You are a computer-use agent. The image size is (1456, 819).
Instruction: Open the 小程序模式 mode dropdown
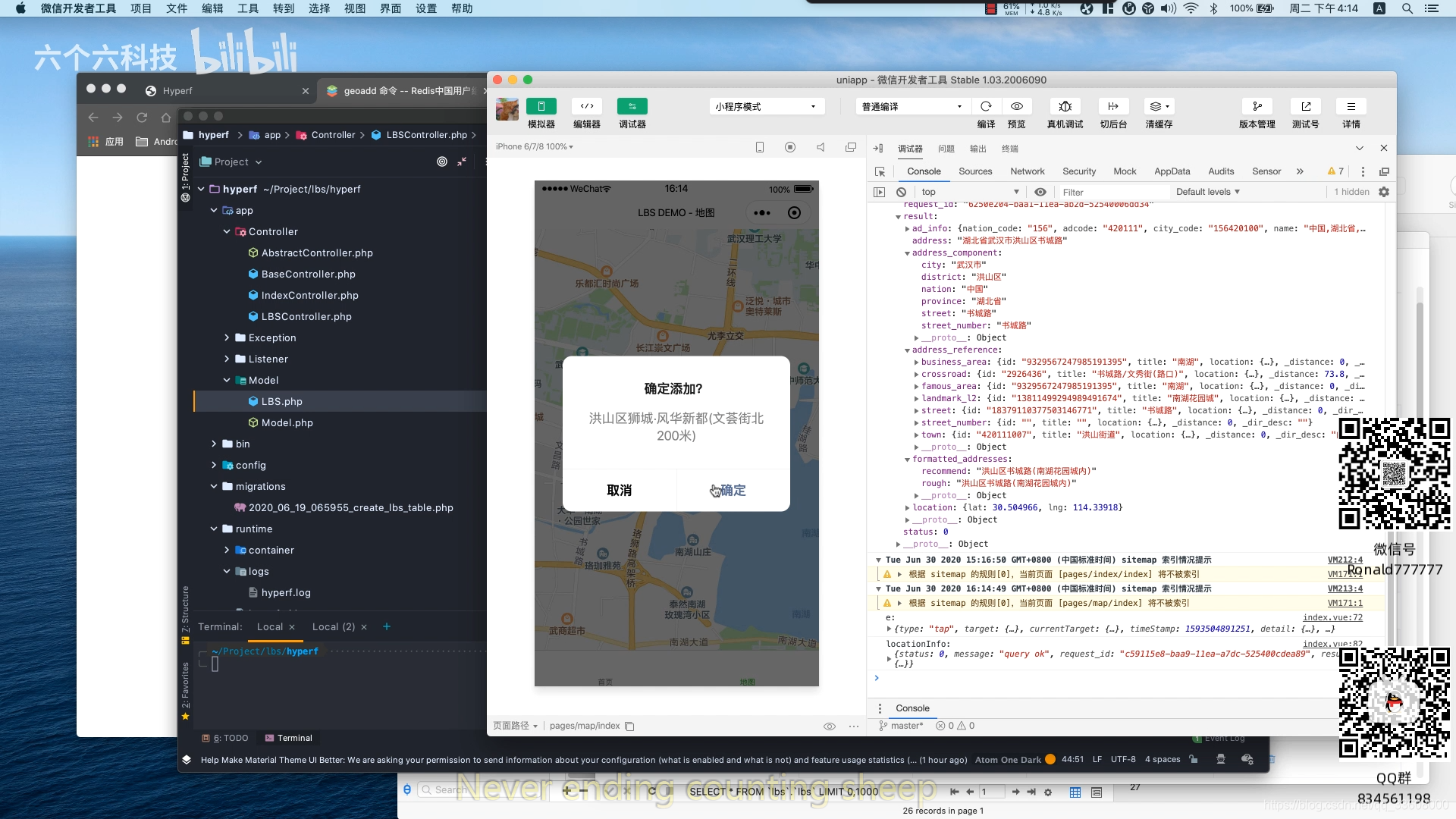click(x=766, y=106)
